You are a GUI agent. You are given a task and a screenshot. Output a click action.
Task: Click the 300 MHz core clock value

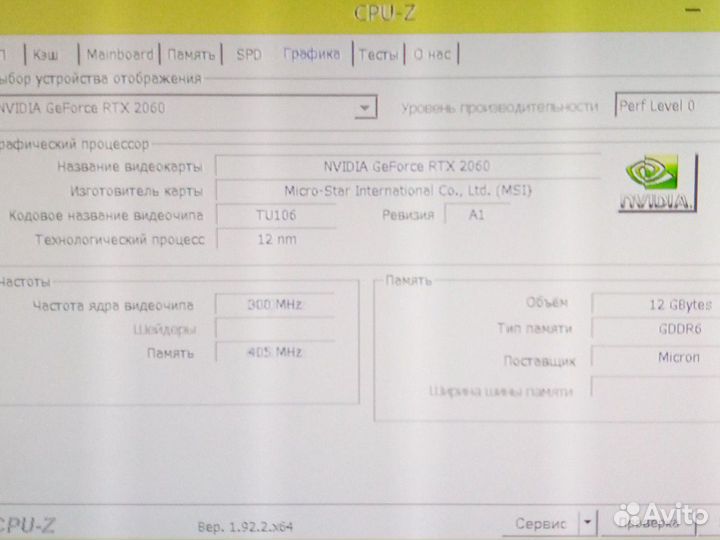coord(275,305)
